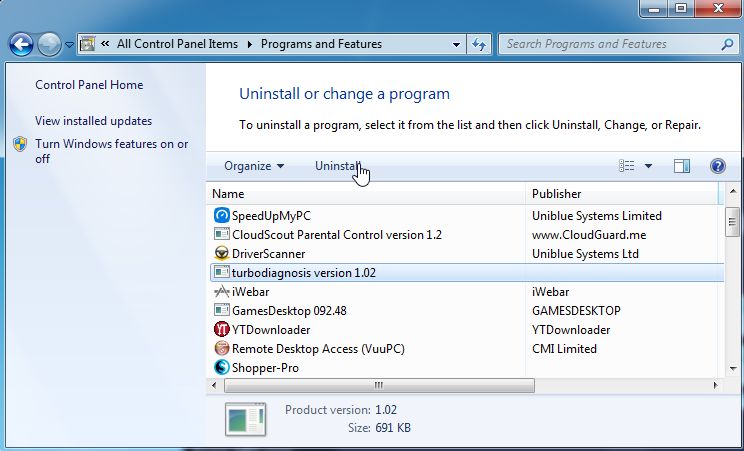Open the Organize dropdown menu

coord(254,166)
